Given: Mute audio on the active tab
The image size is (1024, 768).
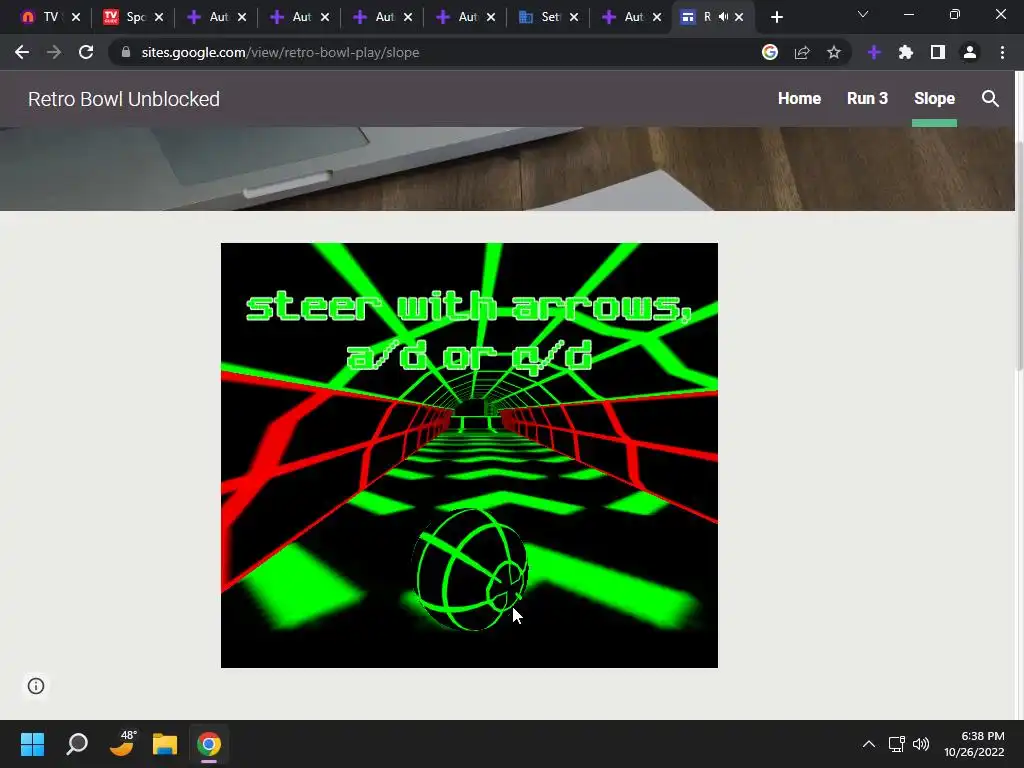Looking at the screenshot, I should [x=723, y=17].
